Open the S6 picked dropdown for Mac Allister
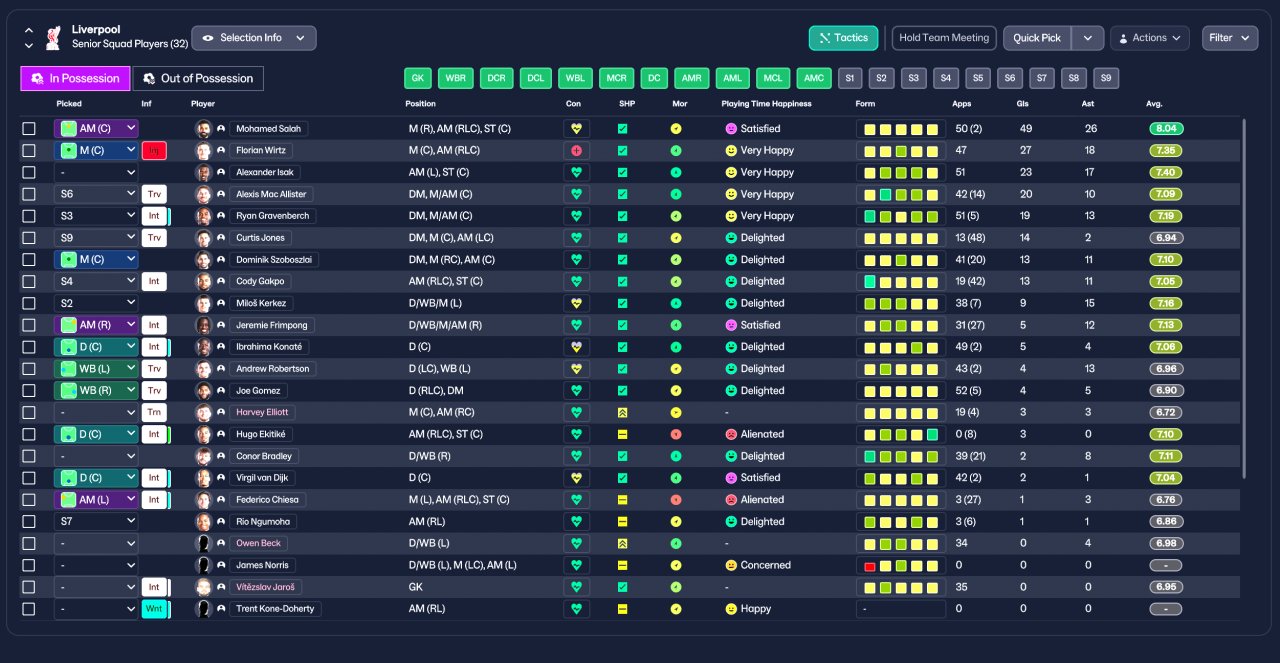Image resolution: width=1280 pixels, height=663 pixels. [96, 194]
